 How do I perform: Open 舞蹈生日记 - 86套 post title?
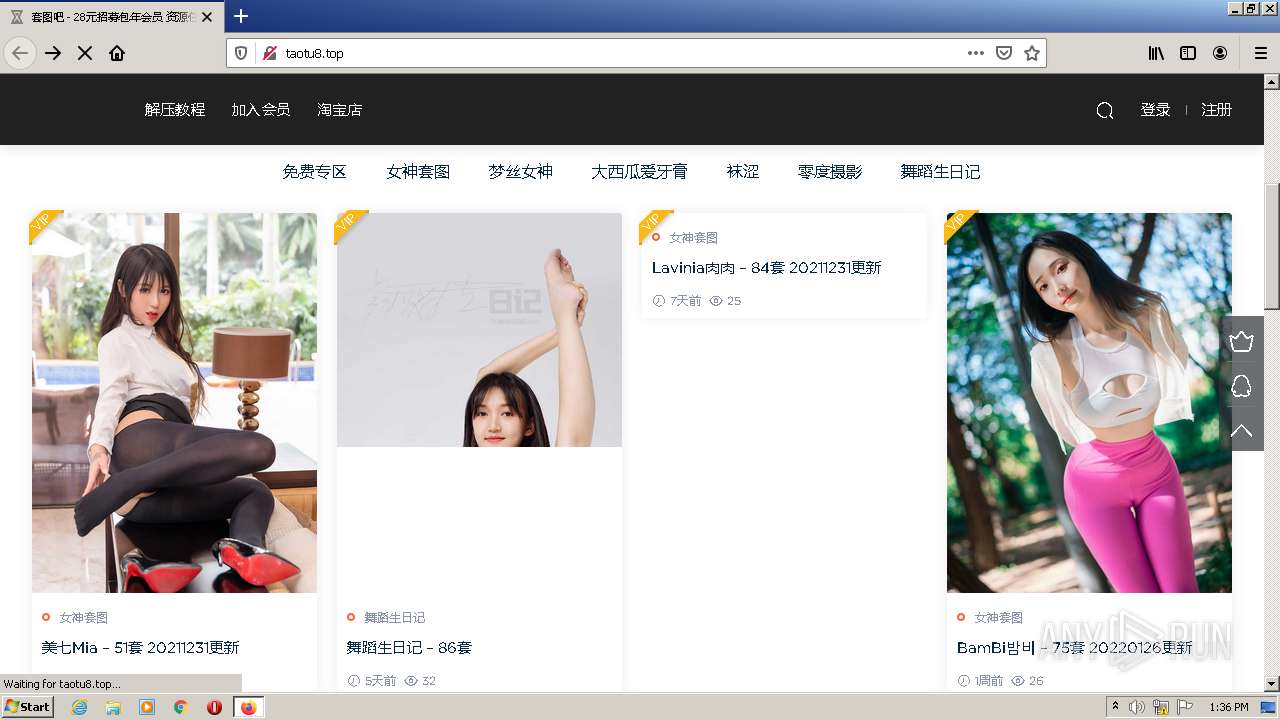[x=409, y=648]
